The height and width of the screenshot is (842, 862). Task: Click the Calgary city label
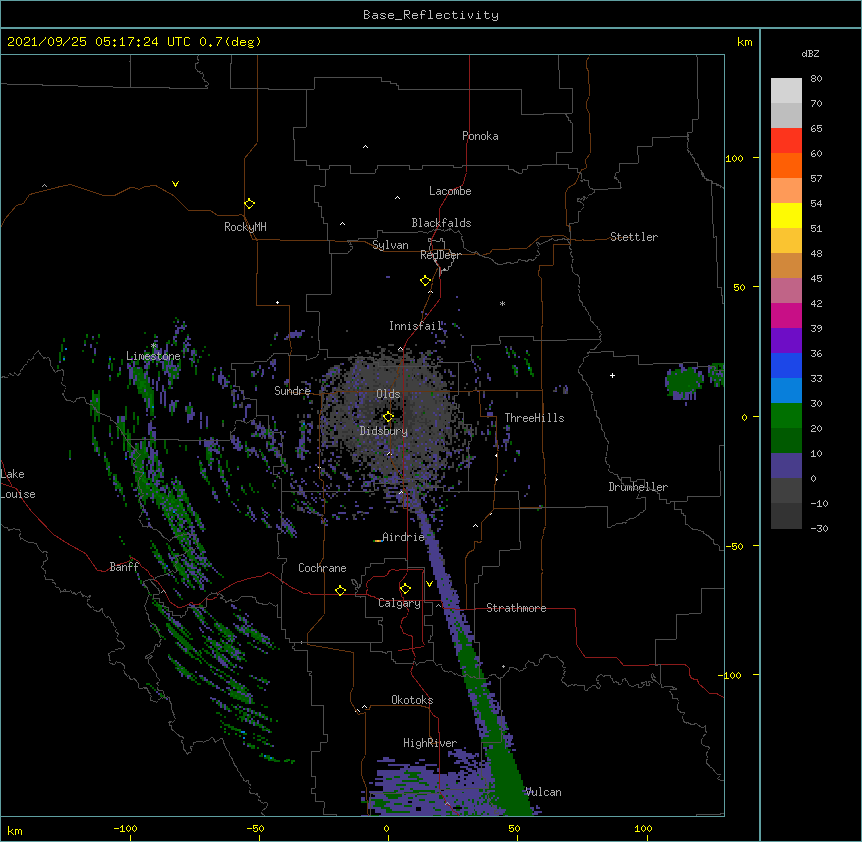399,603
